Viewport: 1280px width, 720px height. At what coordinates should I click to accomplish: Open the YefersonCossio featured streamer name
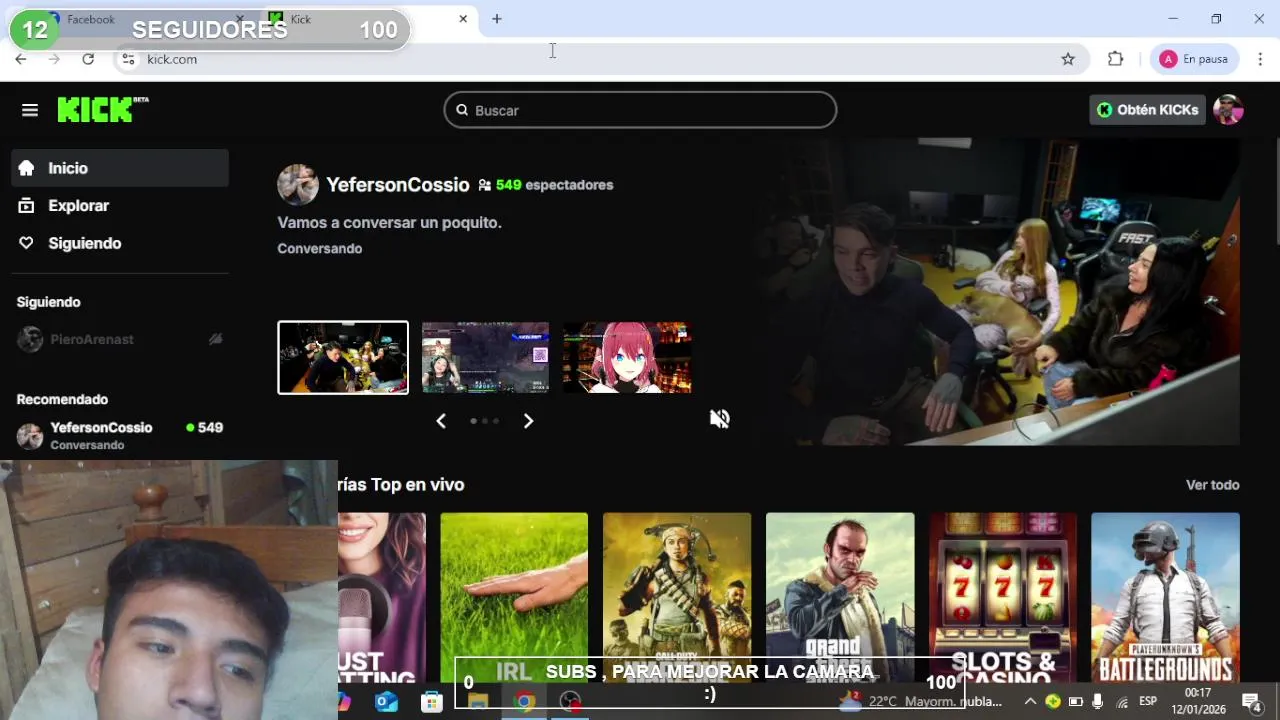tap(397, 185)
